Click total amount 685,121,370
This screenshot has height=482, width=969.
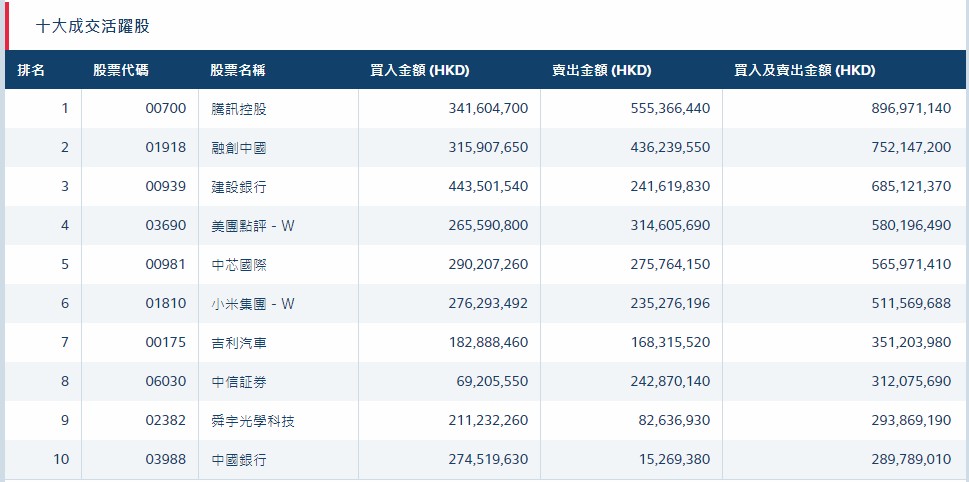[912, 187]
